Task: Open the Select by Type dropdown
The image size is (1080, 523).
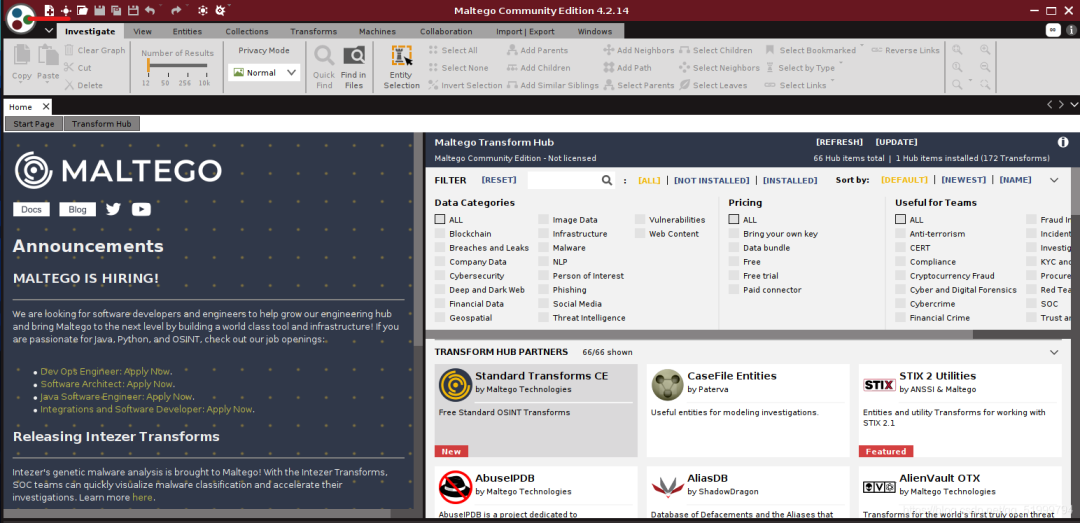Action: (x=841, y=65)
